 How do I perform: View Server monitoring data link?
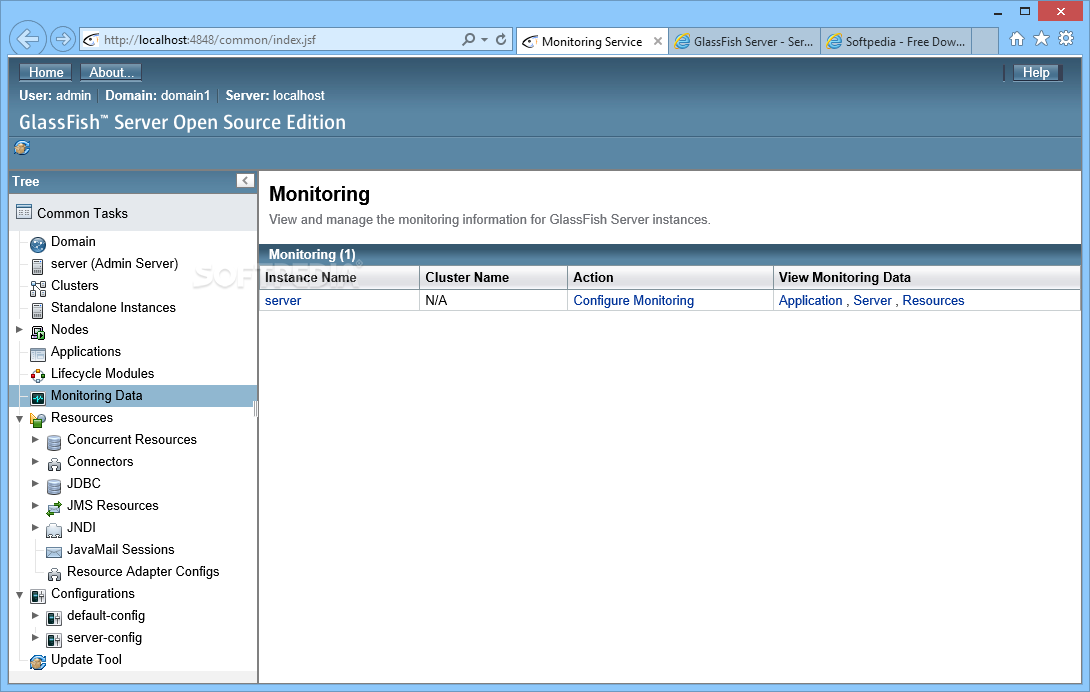pos(872,300)
